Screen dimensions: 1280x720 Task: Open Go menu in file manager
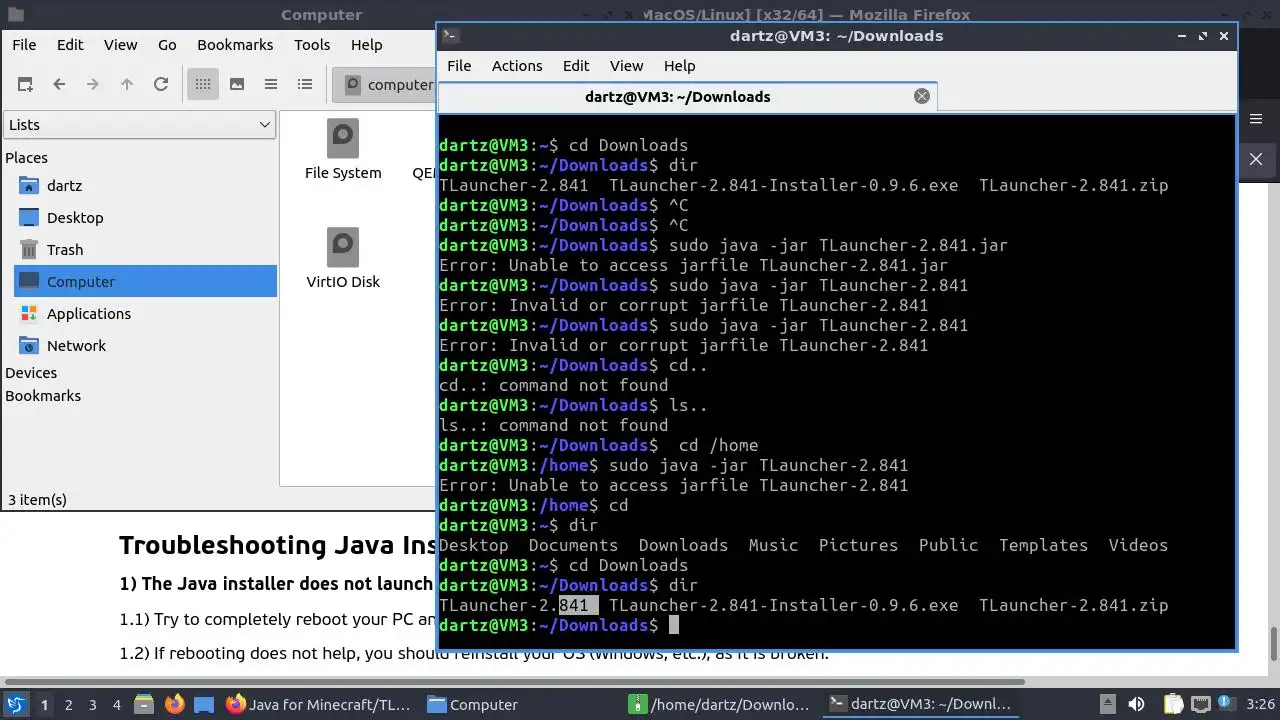click(x=167, y=45)
